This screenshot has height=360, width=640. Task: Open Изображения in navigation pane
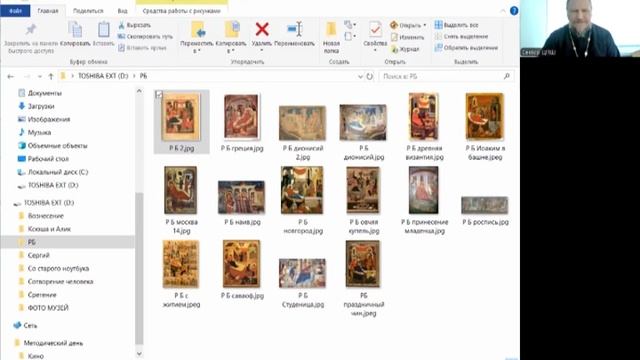[44, 119]
